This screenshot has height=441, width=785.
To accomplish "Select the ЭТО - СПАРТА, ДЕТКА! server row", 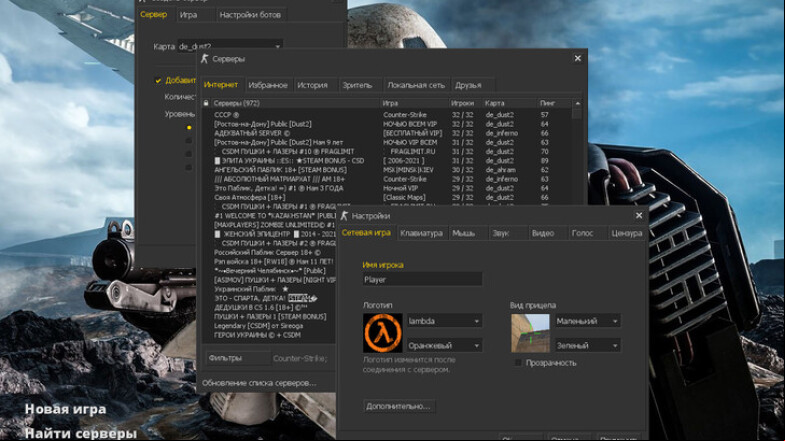I will [x=268, y=298].
